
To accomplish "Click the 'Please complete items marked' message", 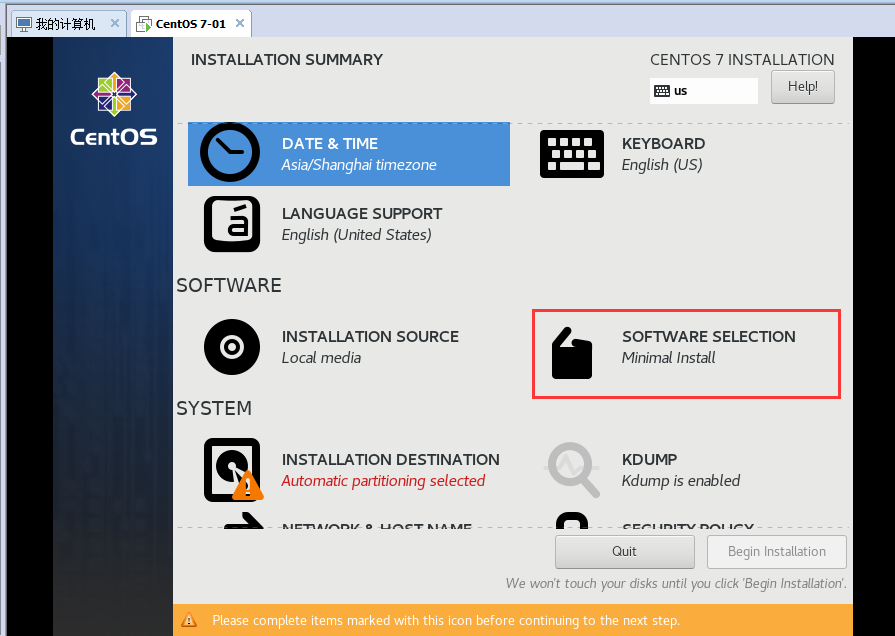I will [446, 621].
